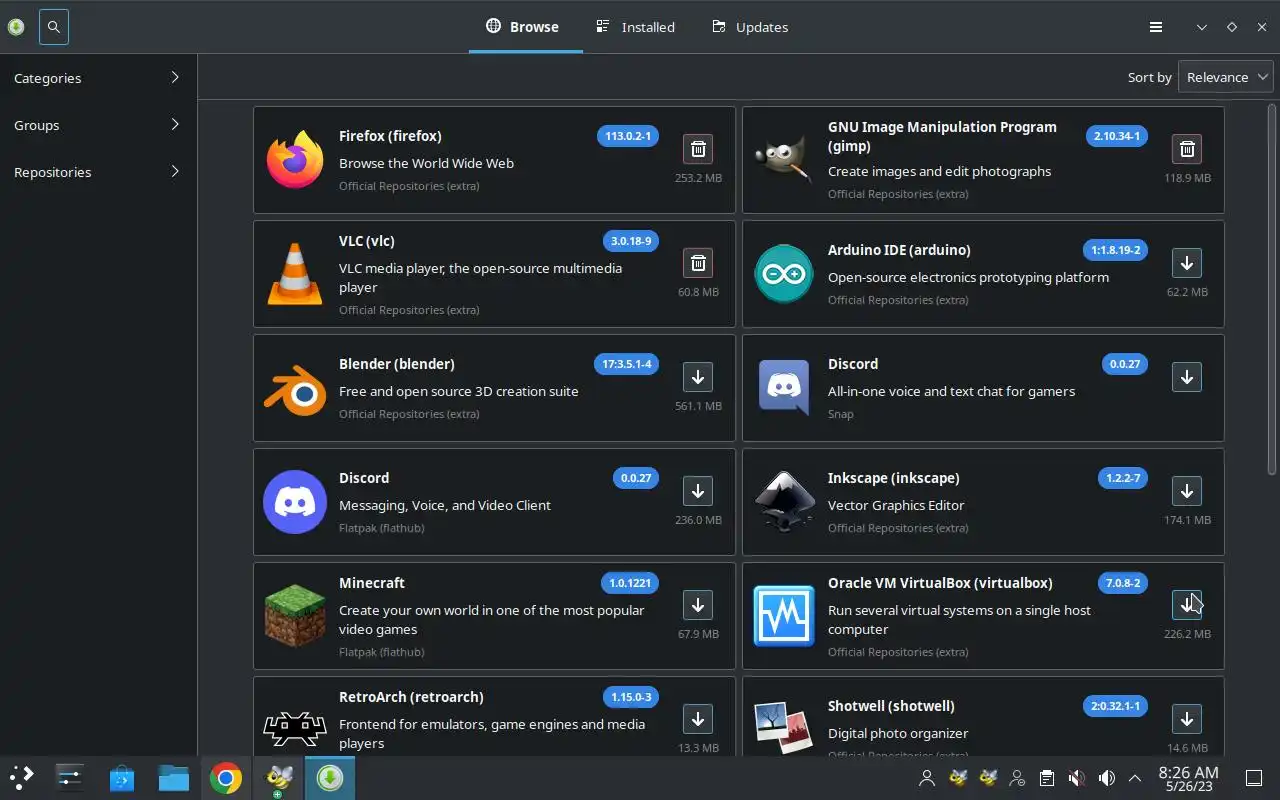This screenshot has height=800, width=1280.
Task: Click the GIMP version badge 2.10.34-1
Action: point(1117,136)
